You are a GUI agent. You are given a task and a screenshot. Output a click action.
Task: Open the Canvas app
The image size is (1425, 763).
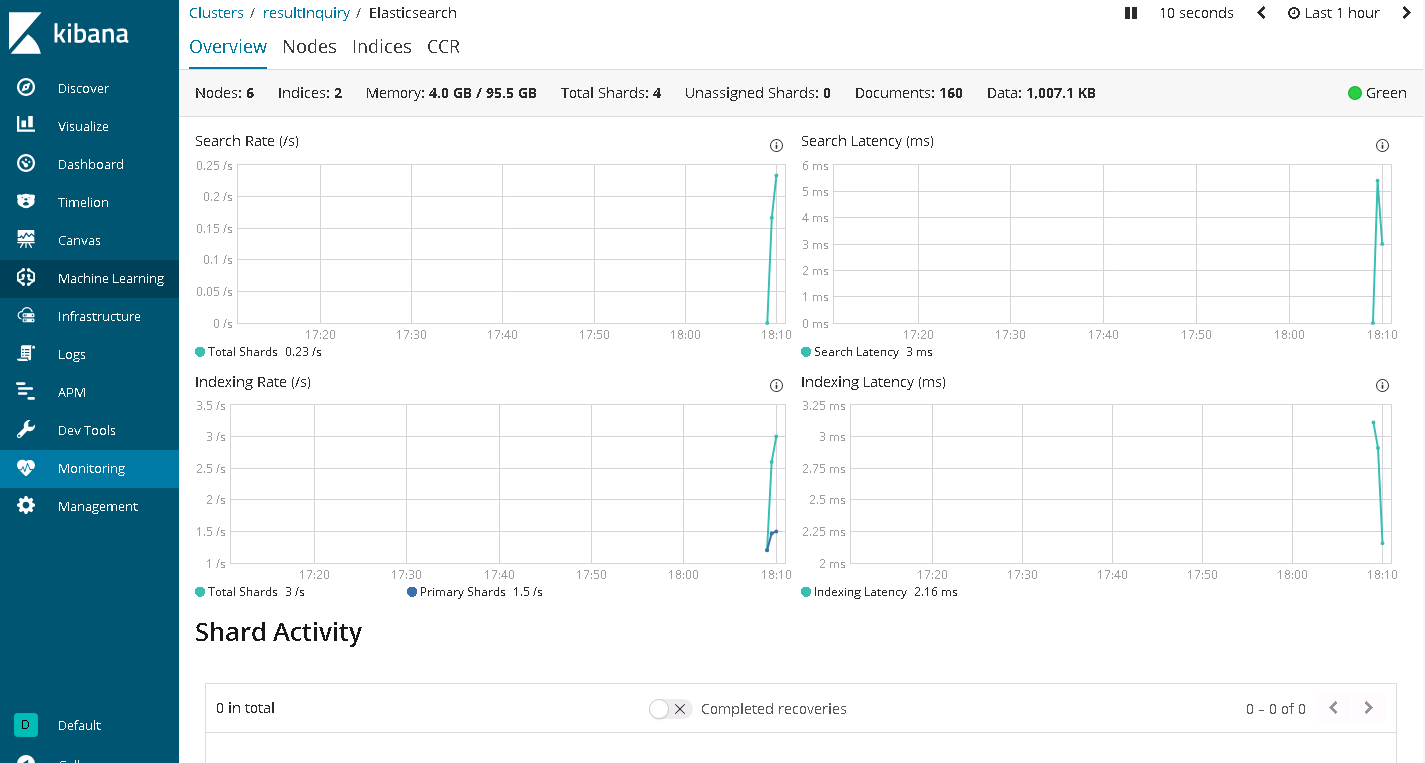79,240
